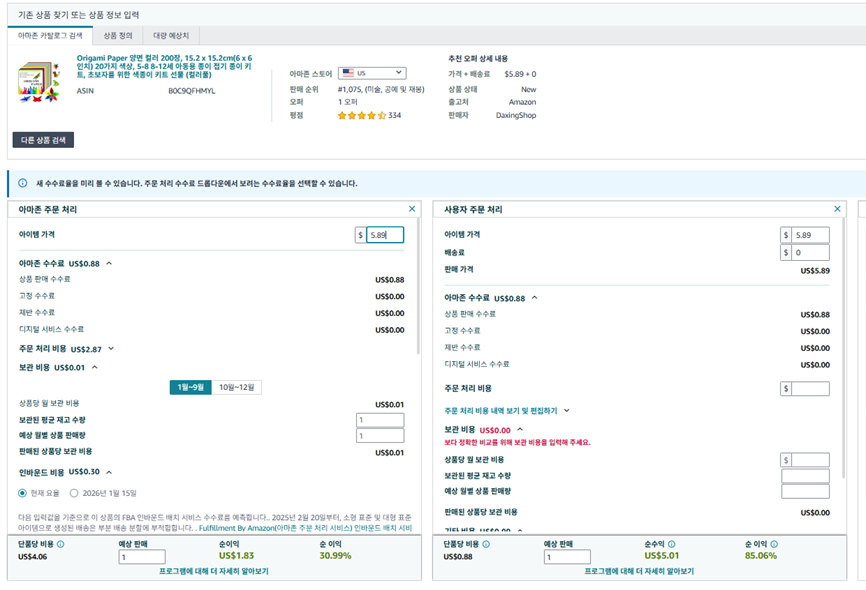Collapse left 아마존 수수료 US$0.88 section
866x590 pixels.
109,264
